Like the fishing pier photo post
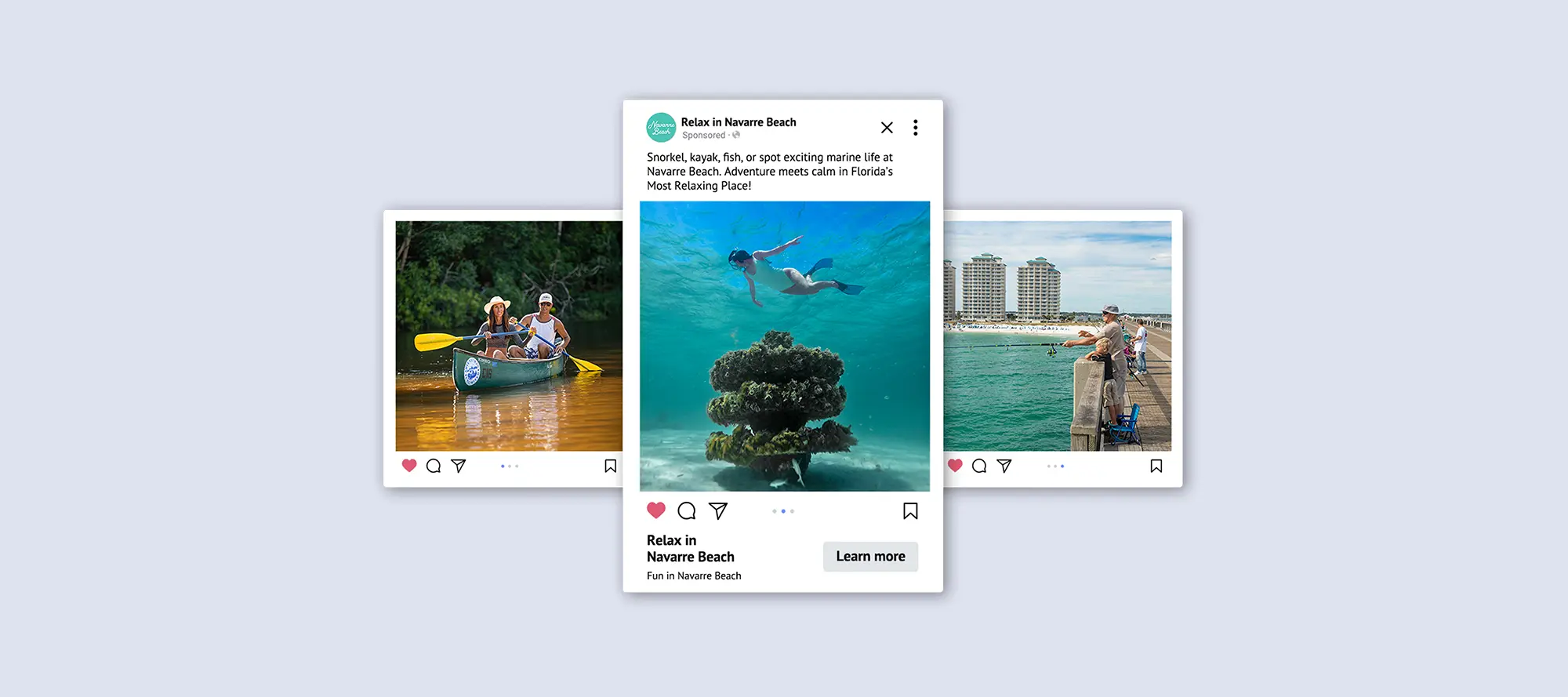The image size is (1568, 697). click(955, 466)
